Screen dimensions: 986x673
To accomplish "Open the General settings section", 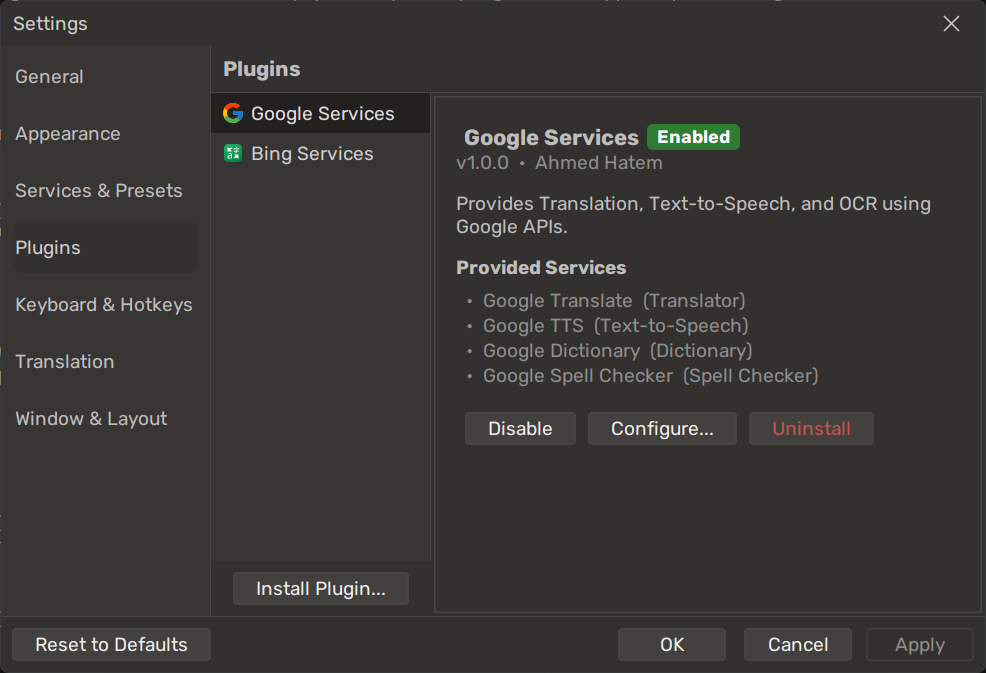I will tap(105, 77).
